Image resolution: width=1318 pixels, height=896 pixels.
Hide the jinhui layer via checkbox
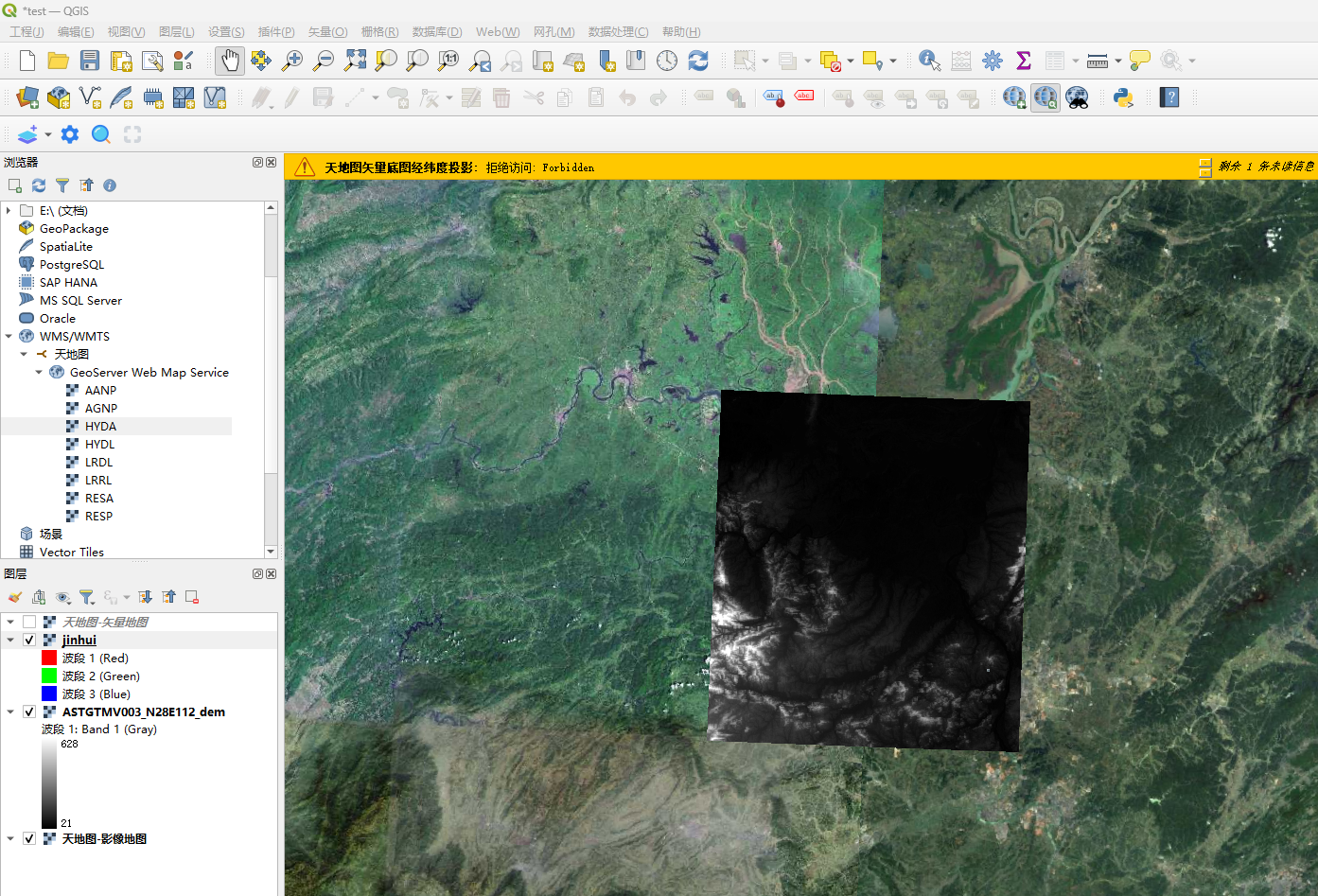click(x=29, y=640)
